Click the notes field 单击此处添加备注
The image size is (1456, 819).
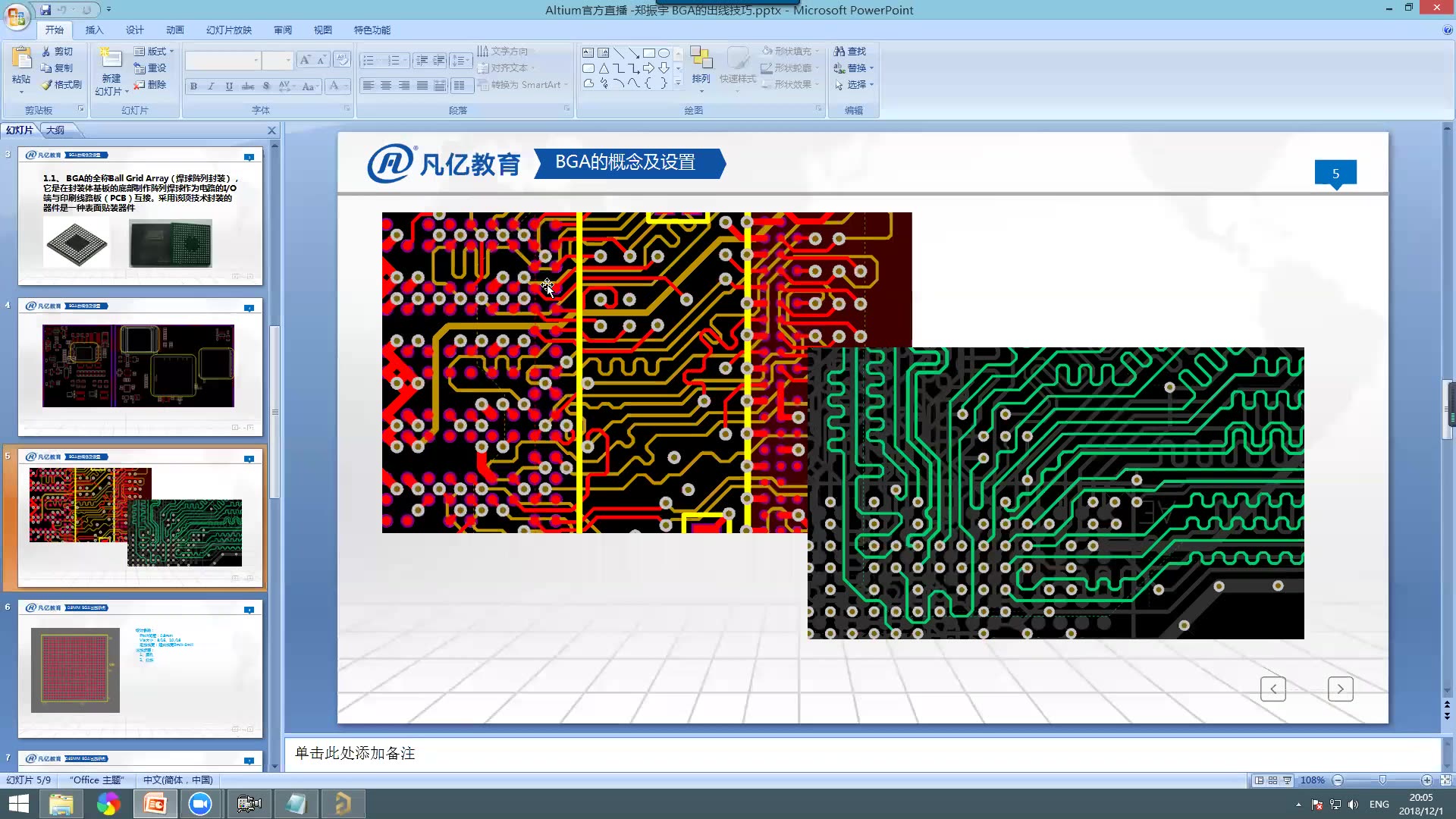click(862, 754)
